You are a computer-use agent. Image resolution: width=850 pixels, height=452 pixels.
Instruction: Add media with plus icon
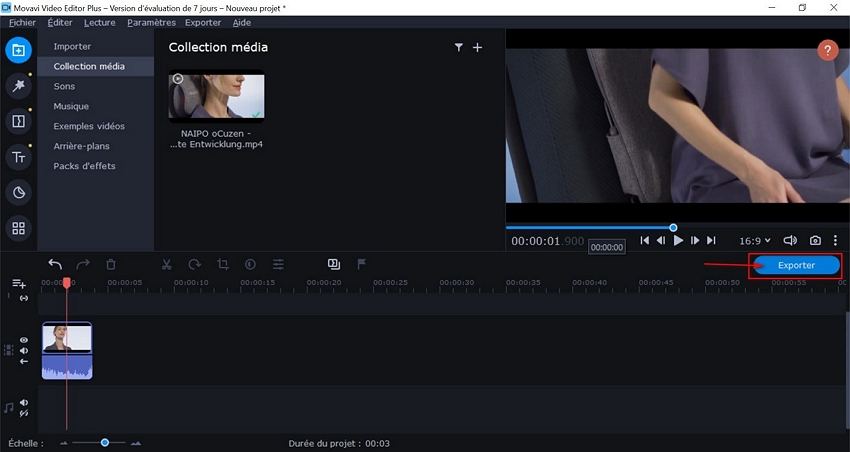[x=477, y=48]
